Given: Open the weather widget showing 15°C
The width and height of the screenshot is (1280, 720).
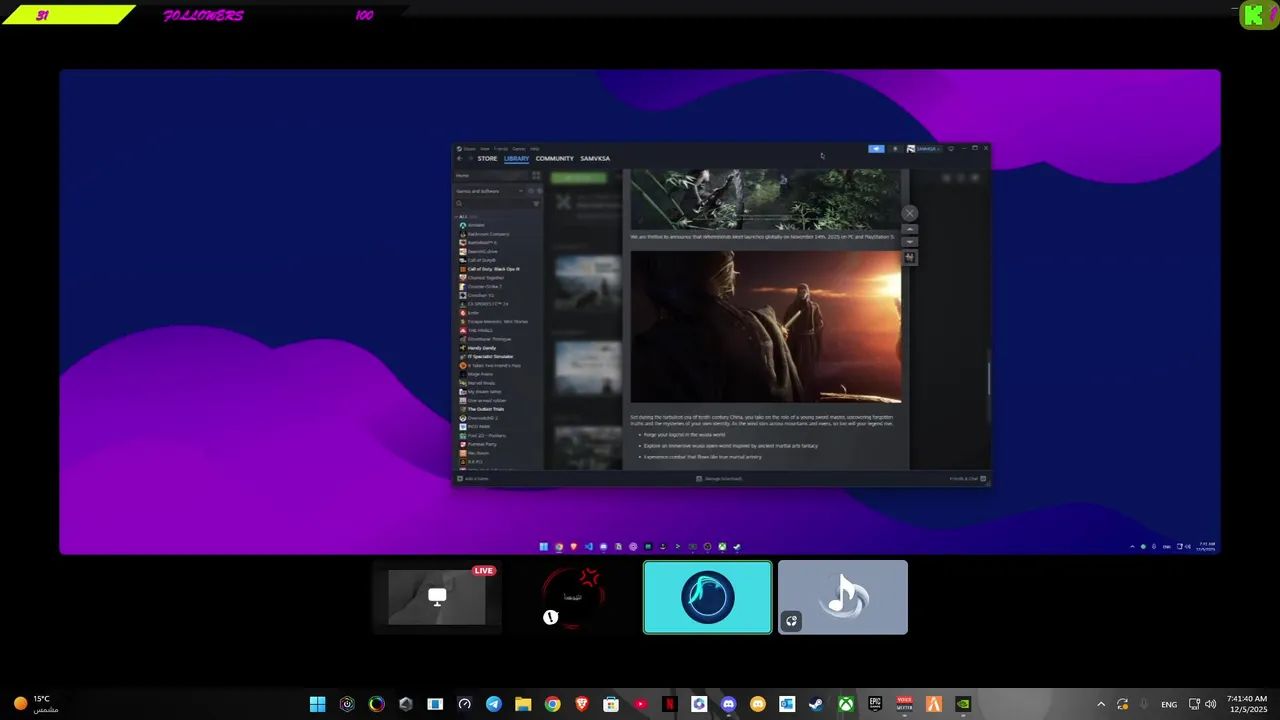Looking at the screenshot, I should coord(37,704).
